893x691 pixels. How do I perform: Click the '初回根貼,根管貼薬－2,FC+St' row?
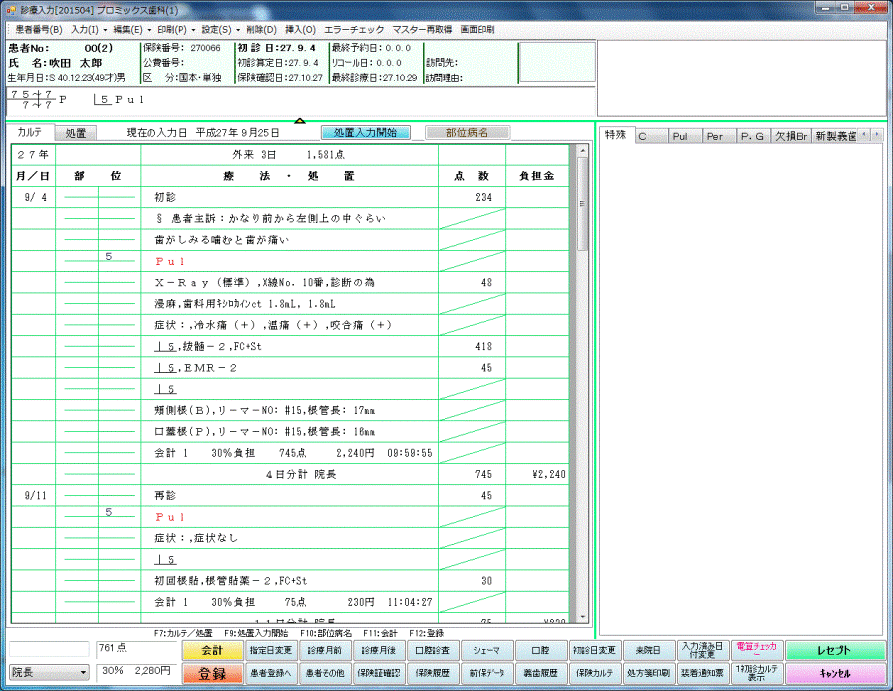(x=290, y=581)
